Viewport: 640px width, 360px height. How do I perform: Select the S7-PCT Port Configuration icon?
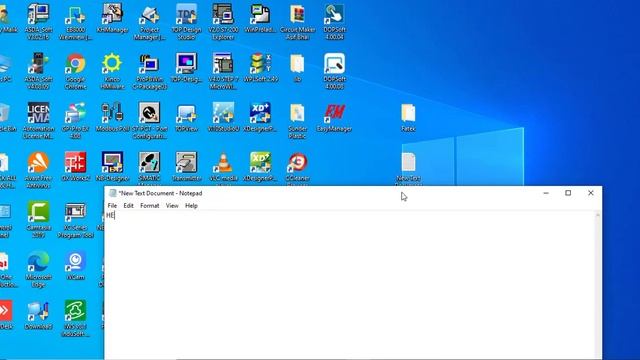(x=149, y=120)
